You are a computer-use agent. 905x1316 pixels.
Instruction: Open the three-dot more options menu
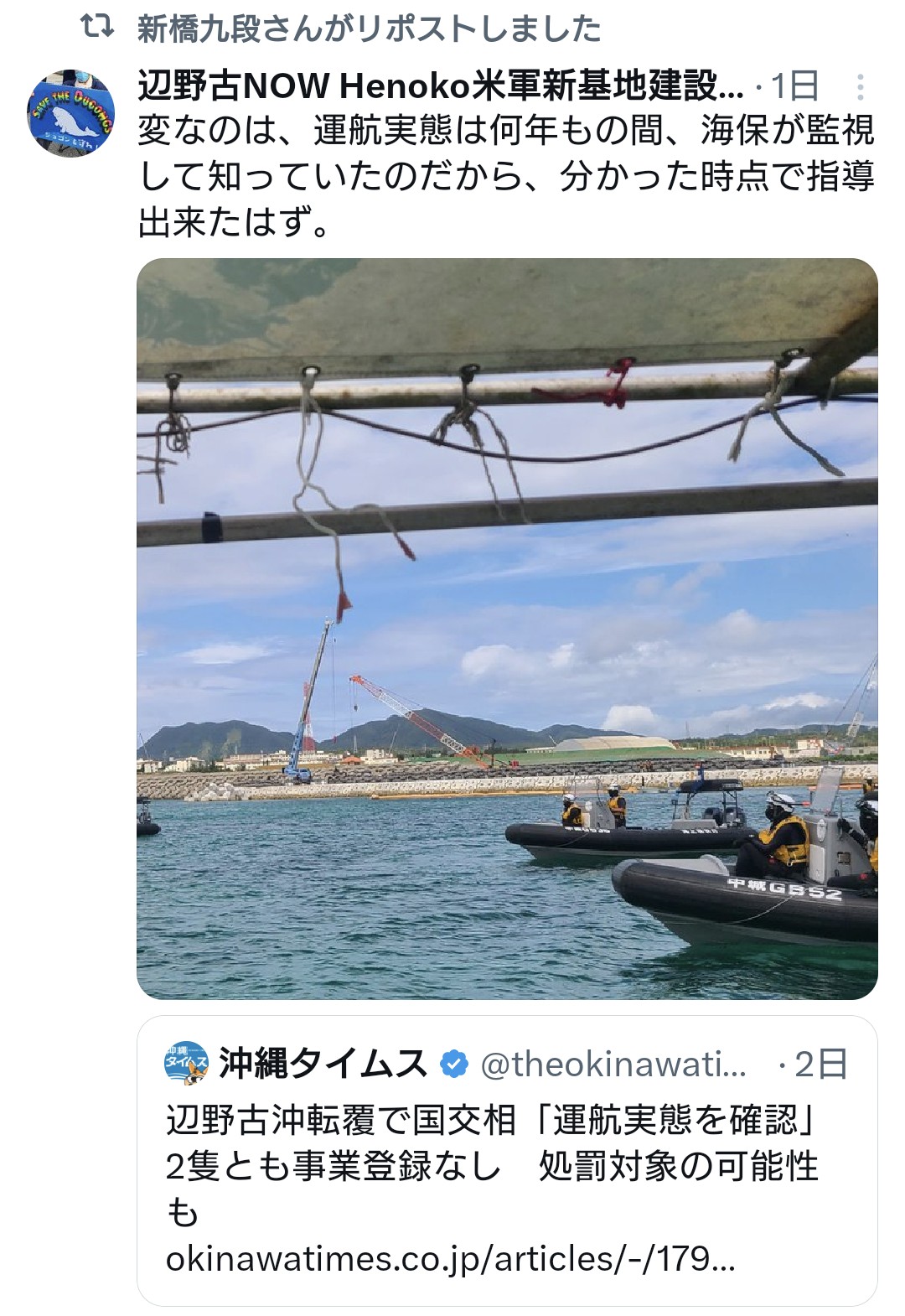[860, 86]
